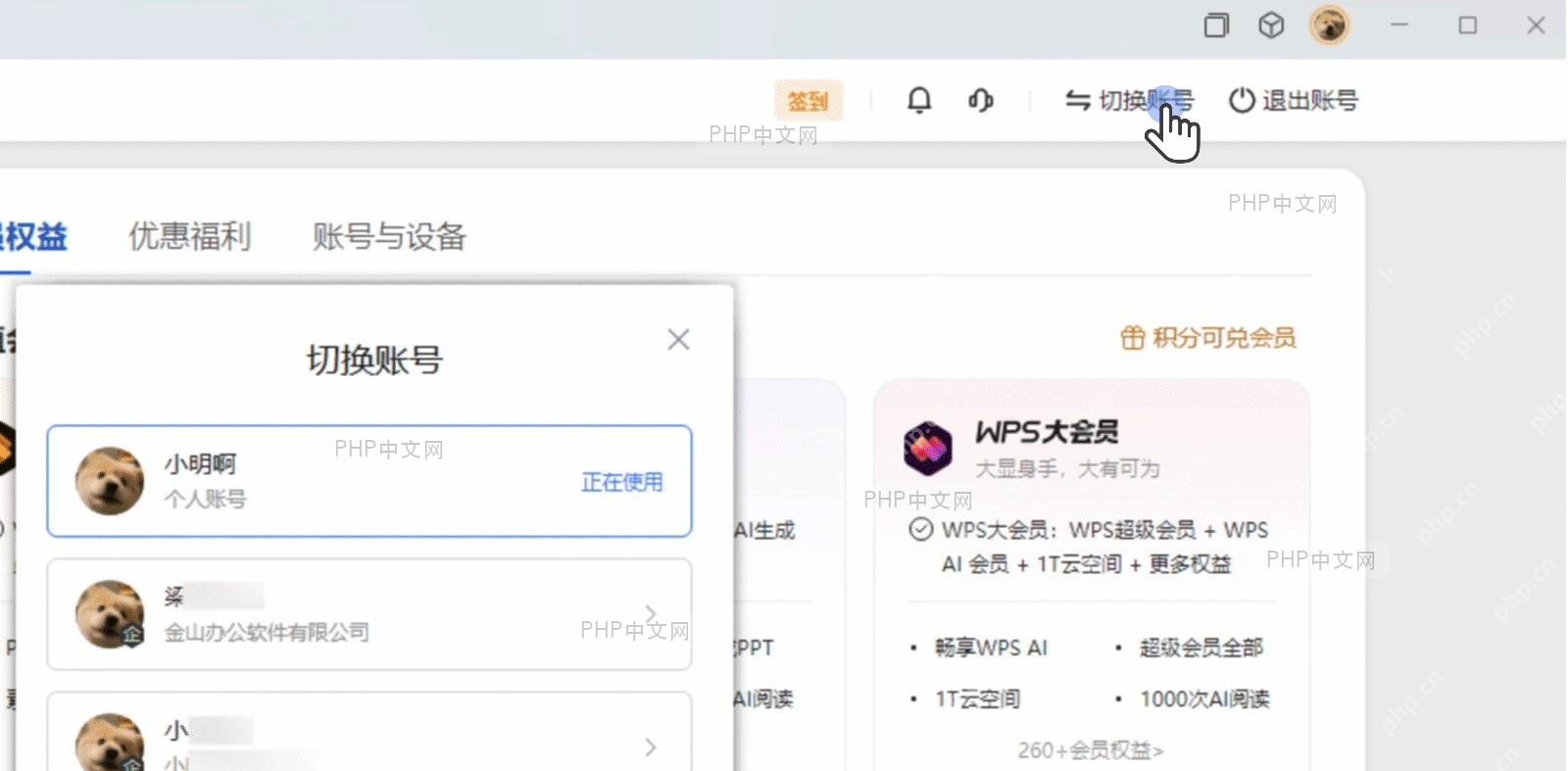Viewport: 1568px width, 771px height.
Task: Click the chevron on 金山办公软件有限公司 row
Action: pyautogui.click(x=651, y=614)
